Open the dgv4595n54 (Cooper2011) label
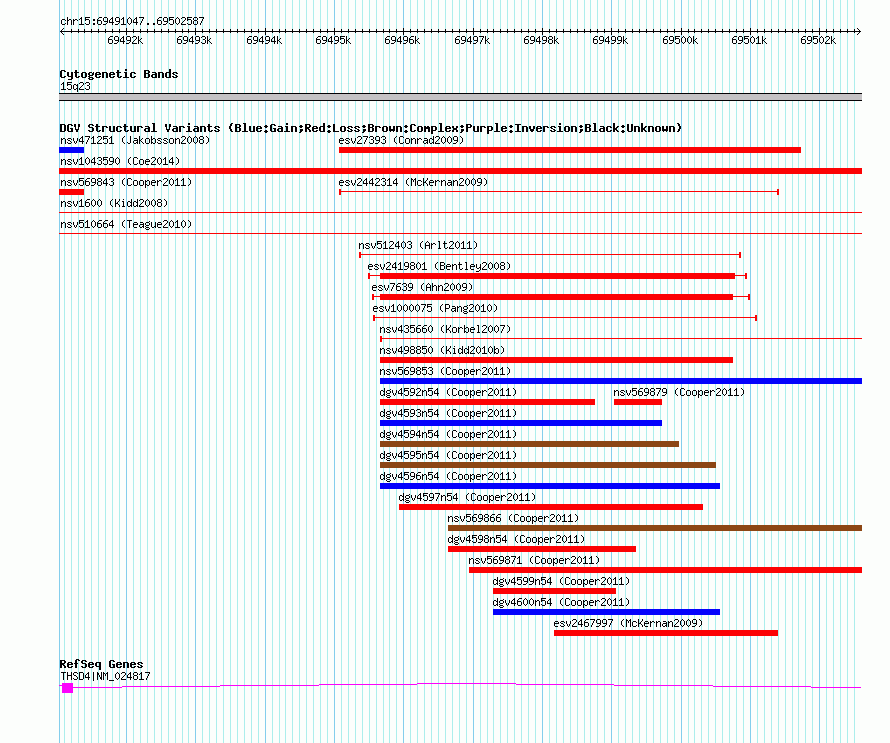This screenshot has width=890, height=743. point(448,455)
